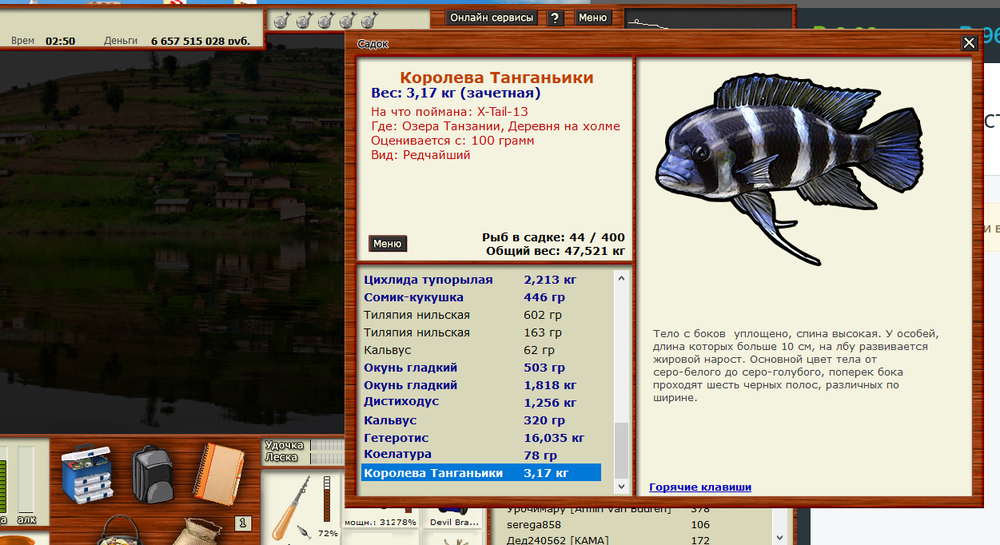Click the Деньги money amount
Image resolution: width=1000 pixels, height=545 pixels.
(x=200, y=41)
